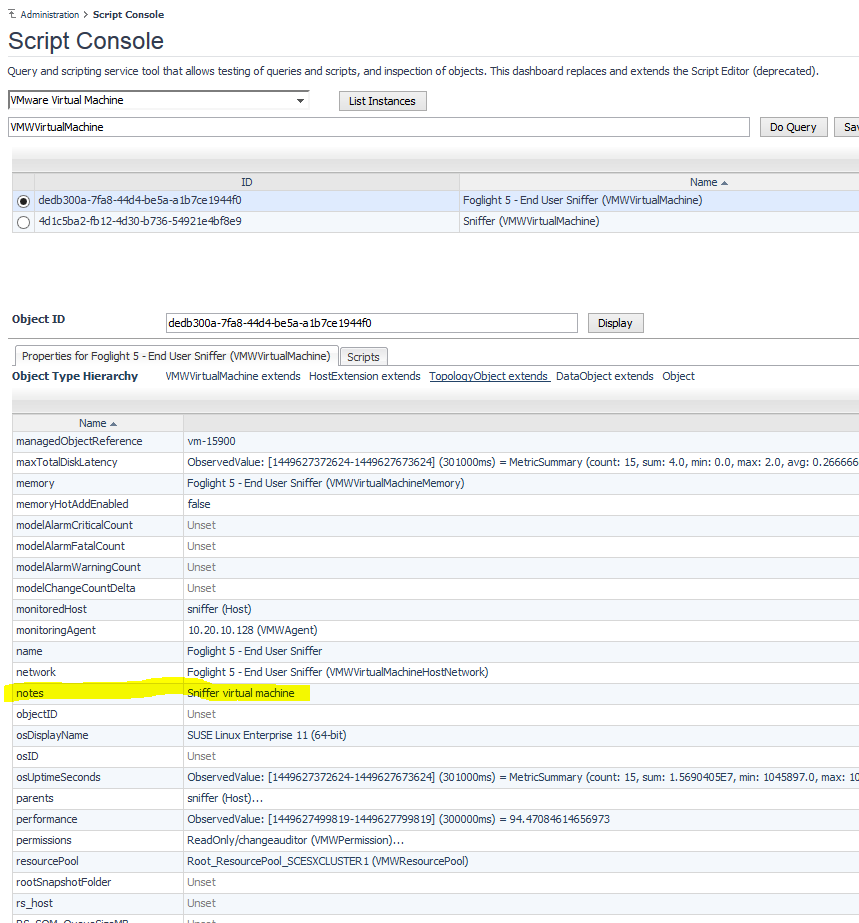Click the sniffer (Host)... parents value
859x923 pixels.
[225, 798]
